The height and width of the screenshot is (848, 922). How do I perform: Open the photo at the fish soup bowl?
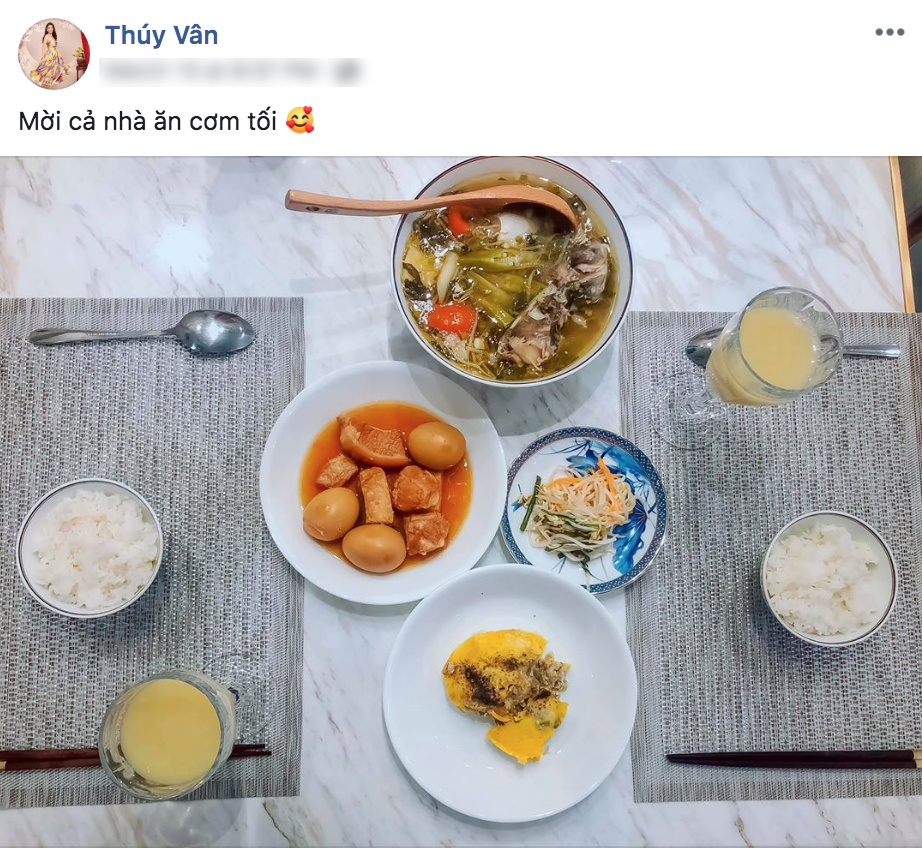point(512,270)
